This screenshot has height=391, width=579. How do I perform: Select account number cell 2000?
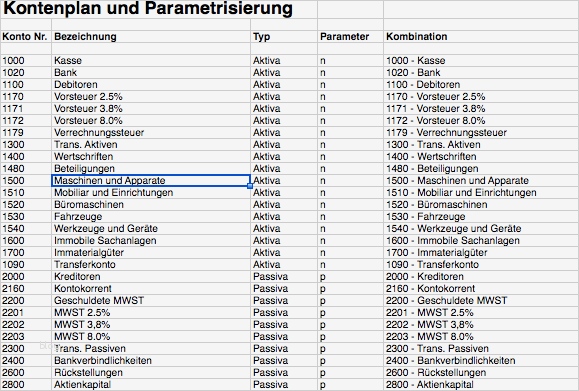[26, 277]
